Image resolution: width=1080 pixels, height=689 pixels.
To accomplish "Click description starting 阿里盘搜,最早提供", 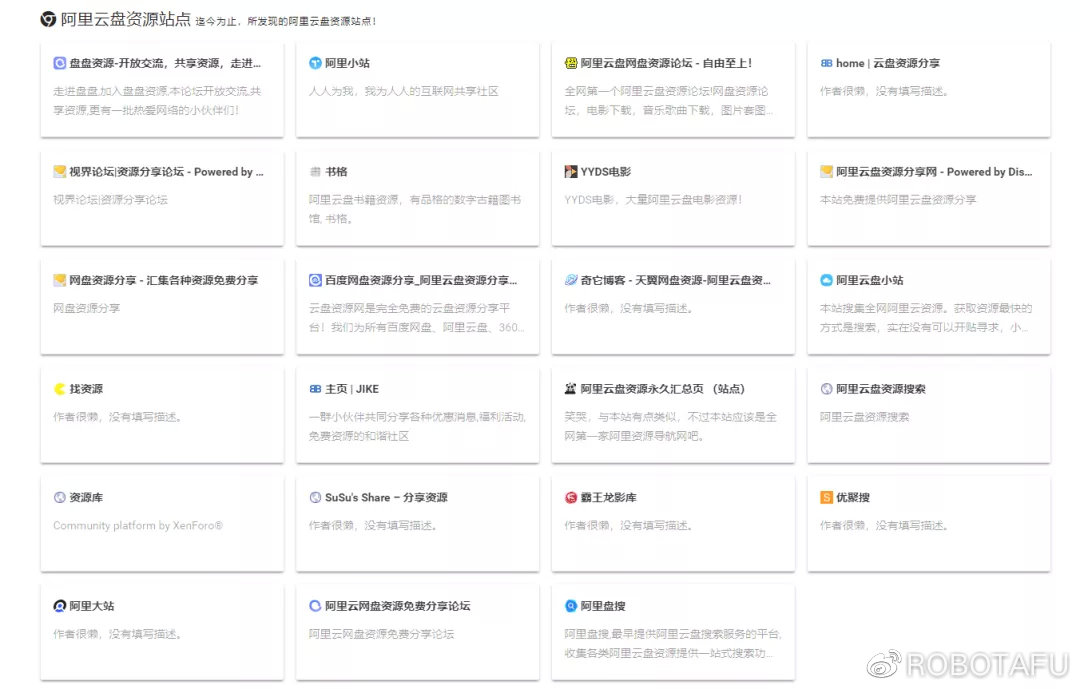I will (x=673, y=644).
